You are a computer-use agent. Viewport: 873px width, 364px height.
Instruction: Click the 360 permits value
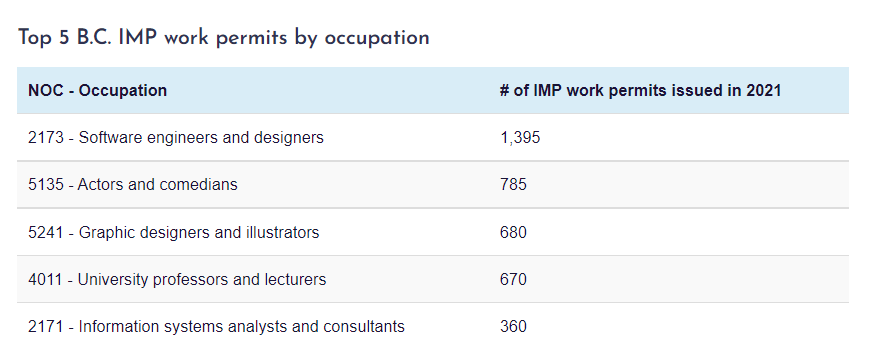513,326
